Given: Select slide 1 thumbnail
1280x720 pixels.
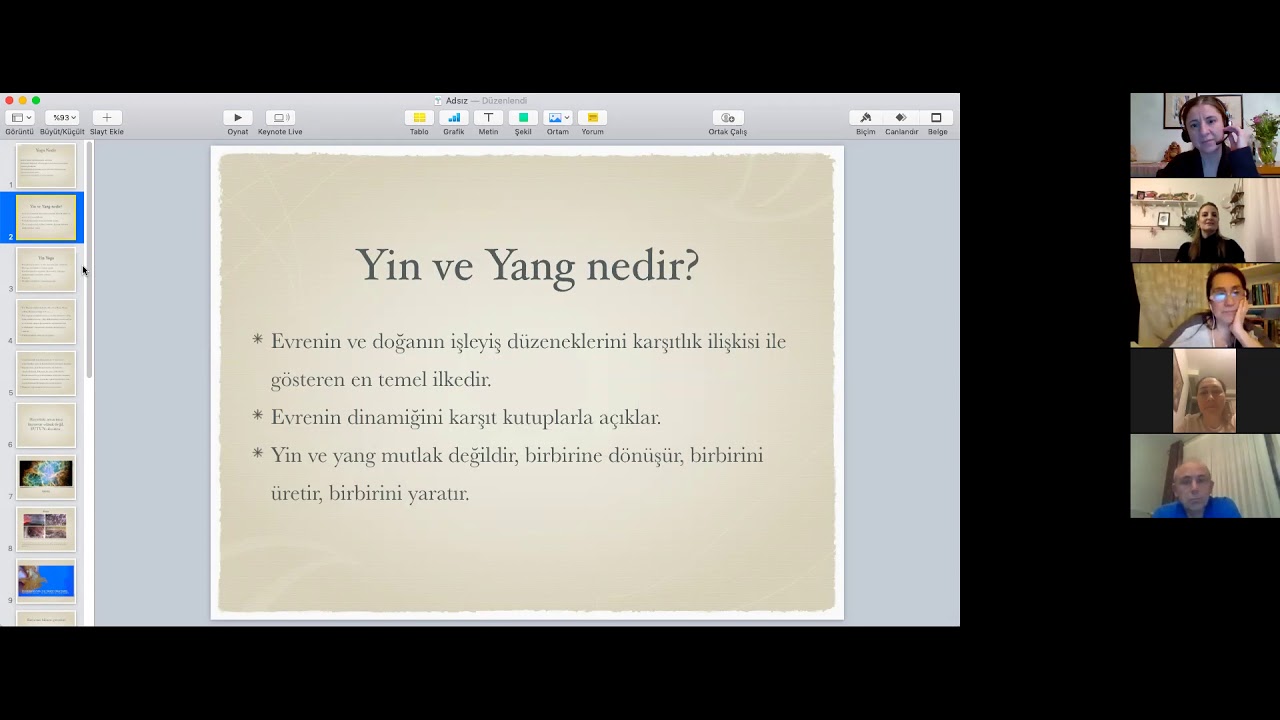Looking at the screenshot, I should click(x=46, y=166).
